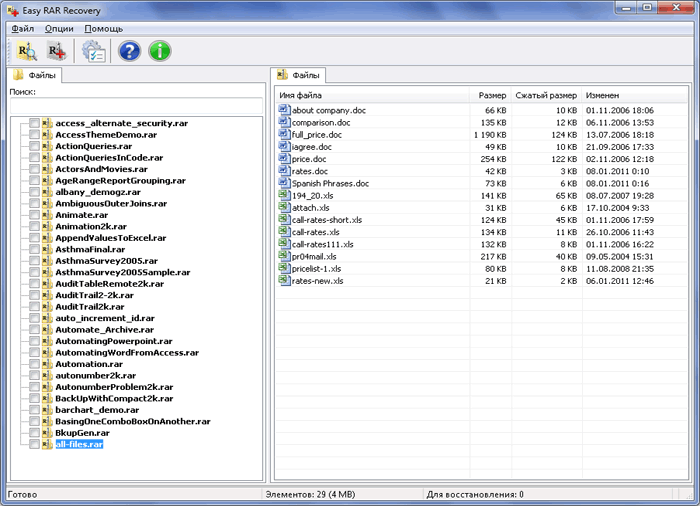Select the Файлы tab in the right panel

coord(299,75)
